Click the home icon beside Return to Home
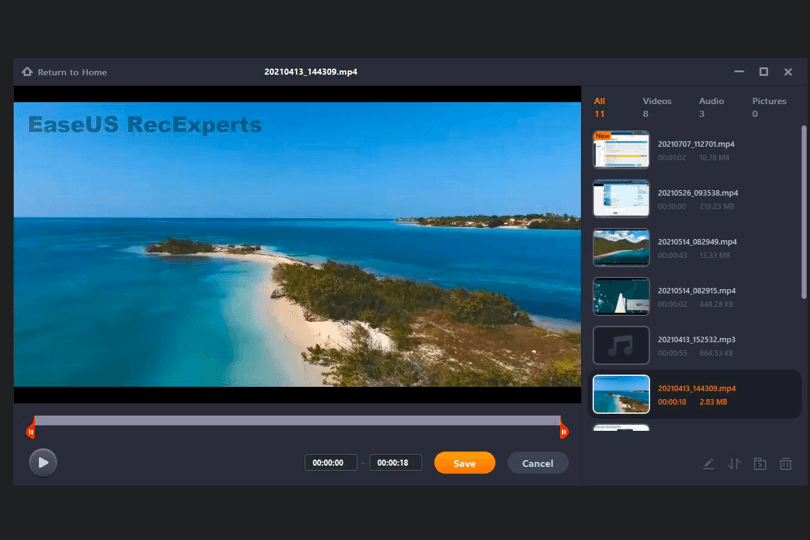810x540 pixels. coord(27,72)
